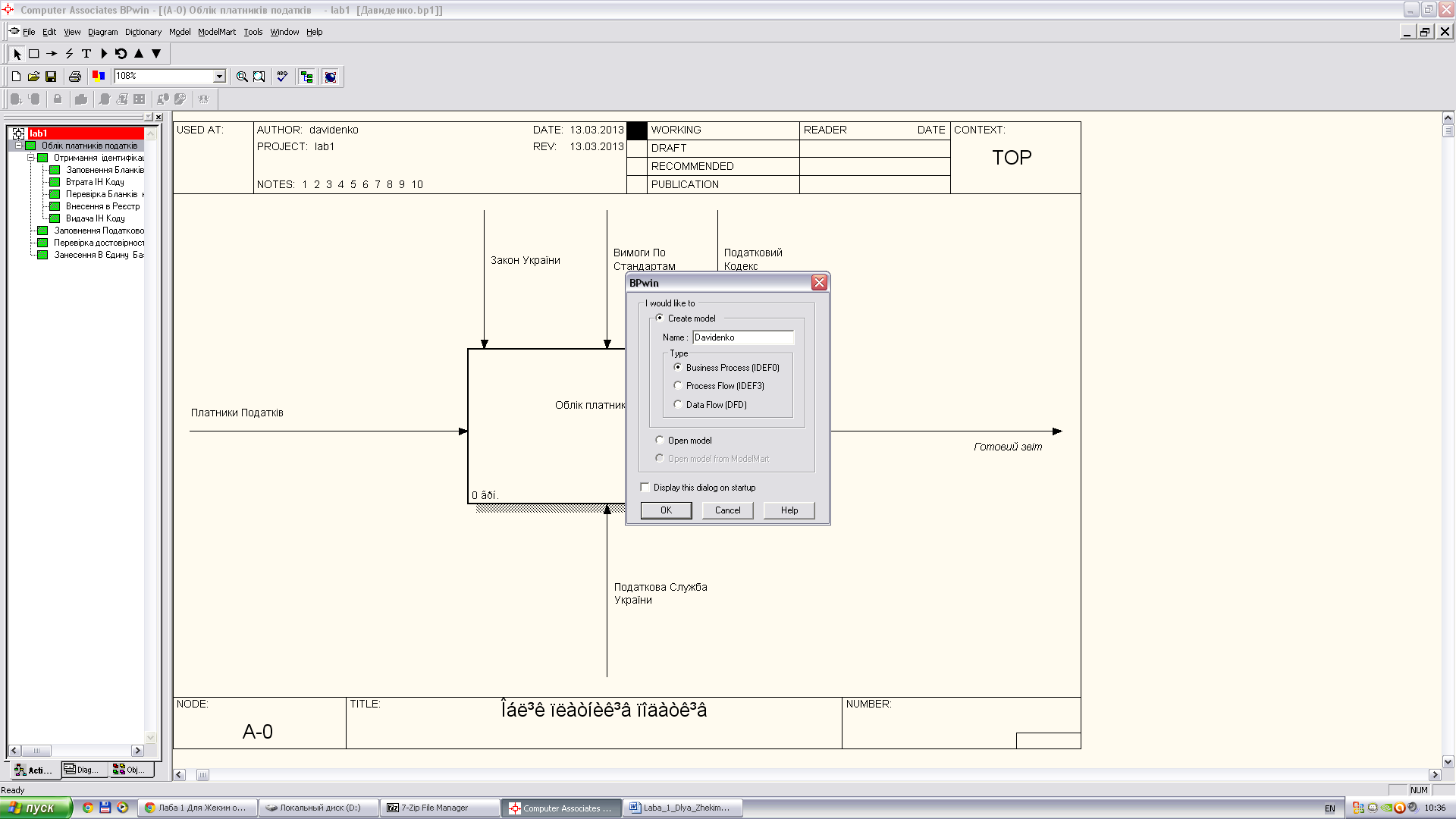The width and height of the screenshot is (1456, 819).
Task: Go to parent diagram arrow
Action: click(x=139, y=54)
